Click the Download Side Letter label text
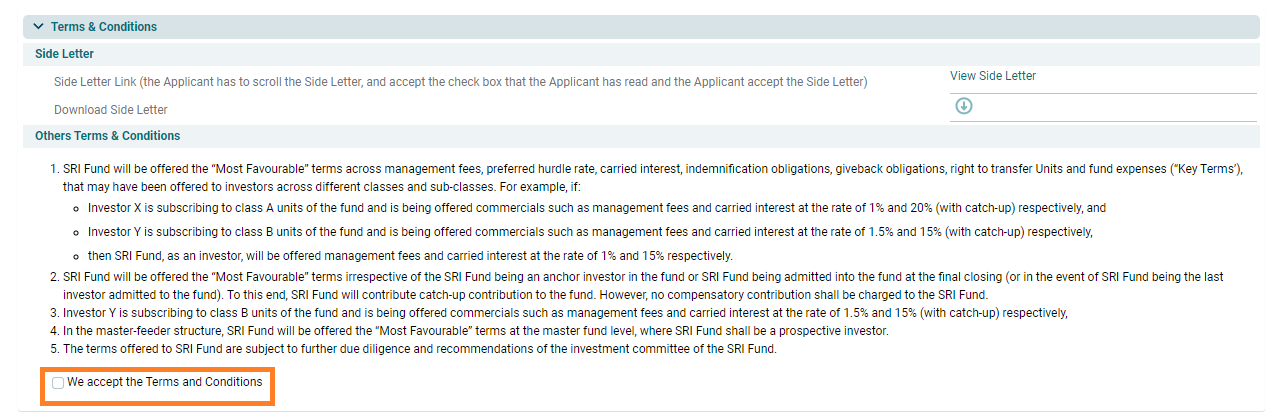The width and height of the screenshot is (1287, 412). (x=111, y=110)
